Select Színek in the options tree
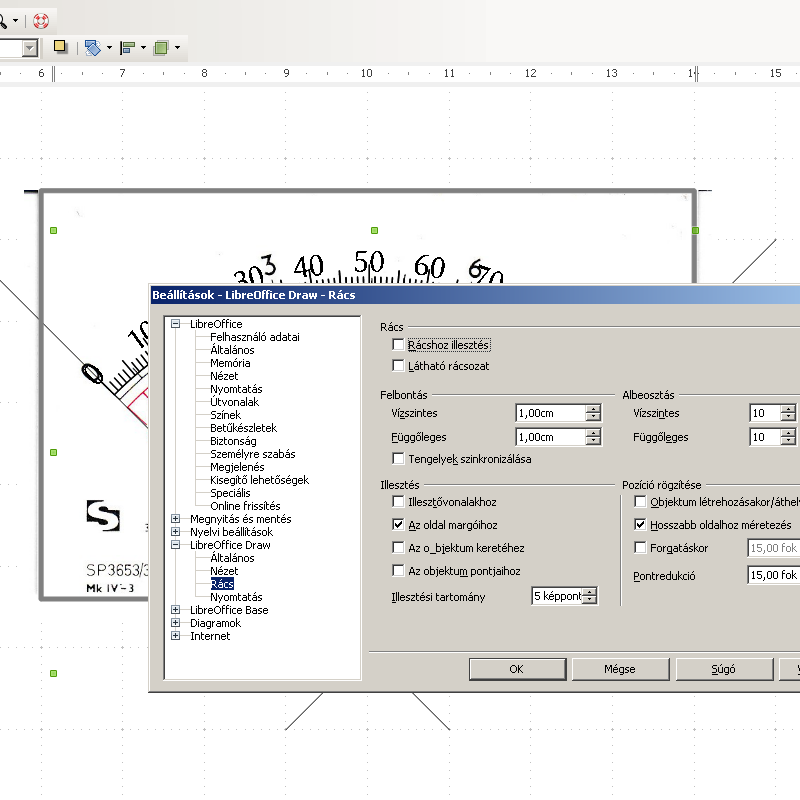 pyautogui.click(x=225, y=415)
